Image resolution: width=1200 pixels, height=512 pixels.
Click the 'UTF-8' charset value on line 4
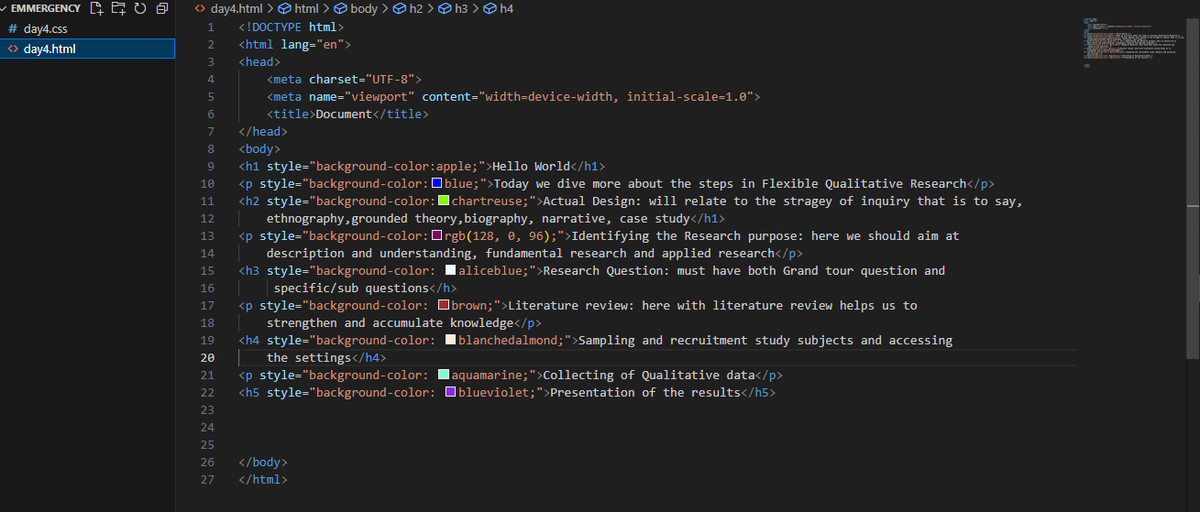tap(393, 79)
